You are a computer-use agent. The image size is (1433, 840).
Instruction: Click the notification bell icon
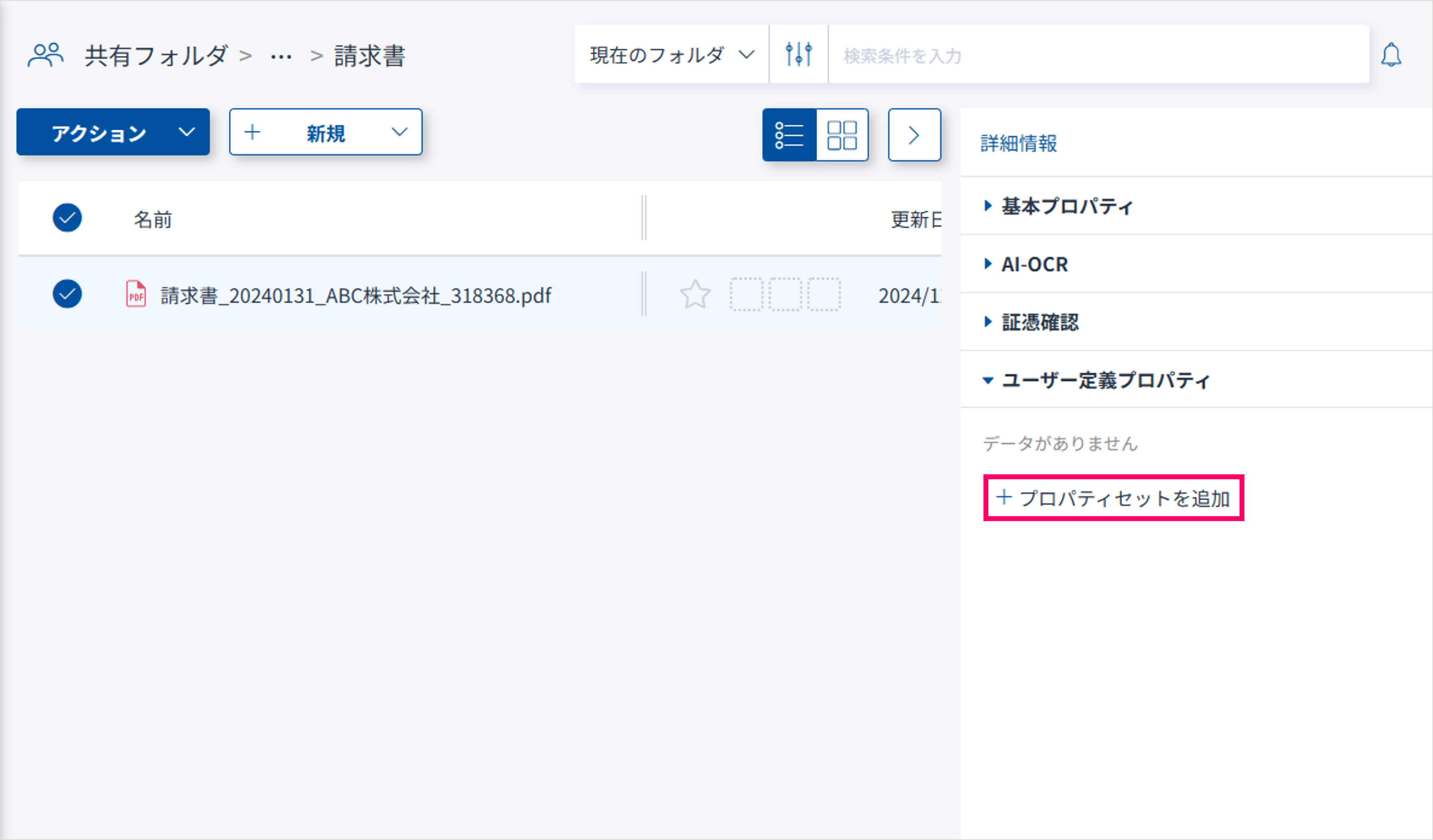point(1391,55)
